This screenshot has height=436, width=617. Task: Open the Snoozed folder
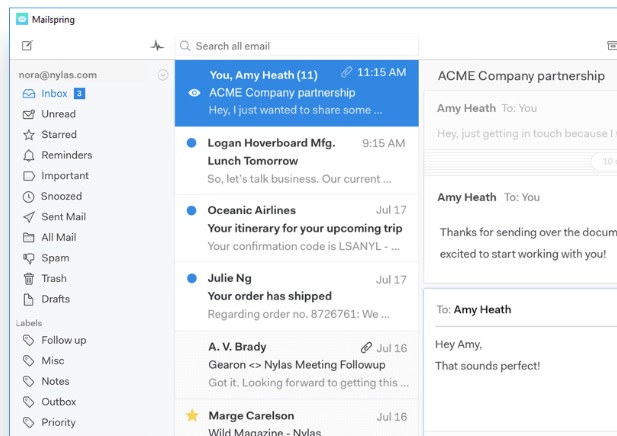61,197
